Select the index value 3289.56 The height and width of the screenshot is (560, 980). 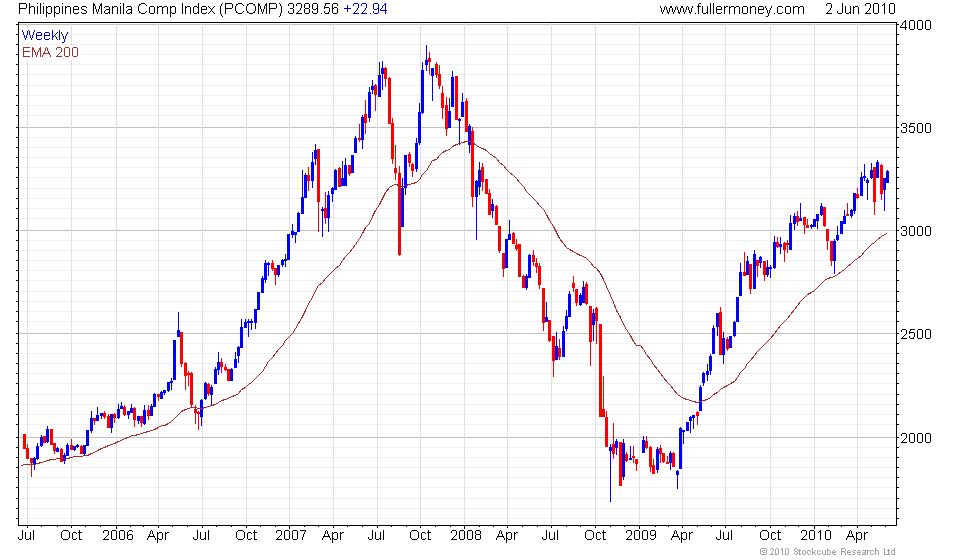point(312,9)
